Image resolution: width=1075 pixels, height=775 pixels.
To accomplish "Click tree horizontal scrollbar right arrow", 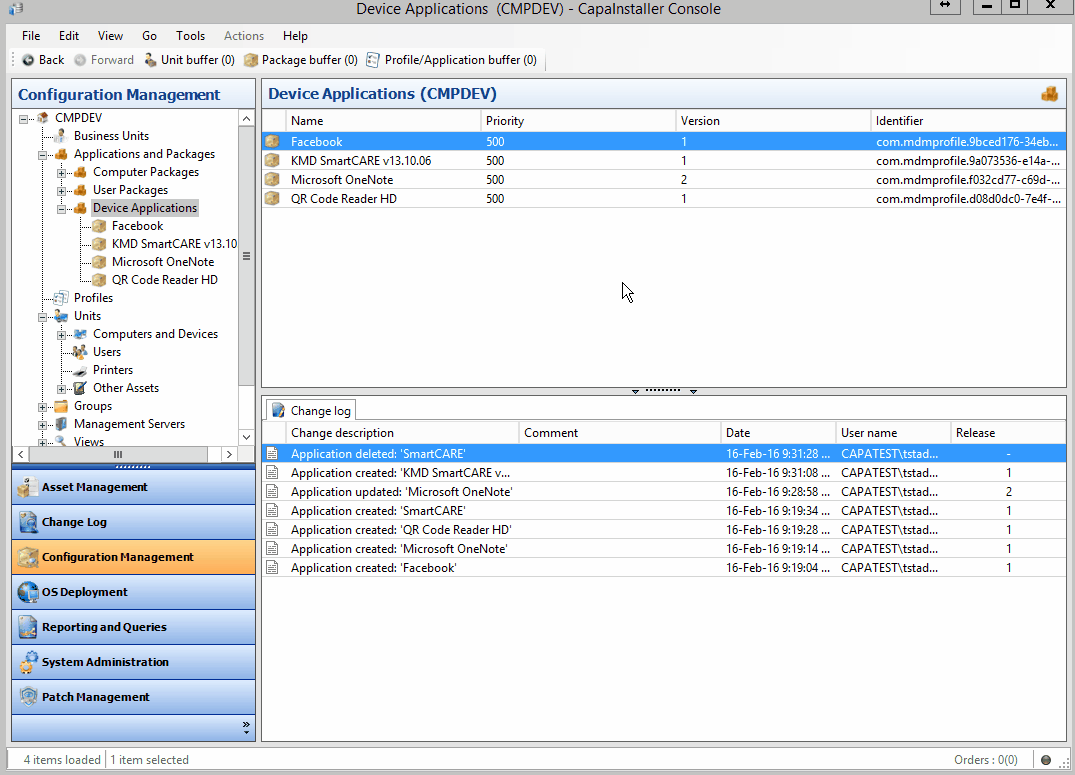I will coord(229,454).
